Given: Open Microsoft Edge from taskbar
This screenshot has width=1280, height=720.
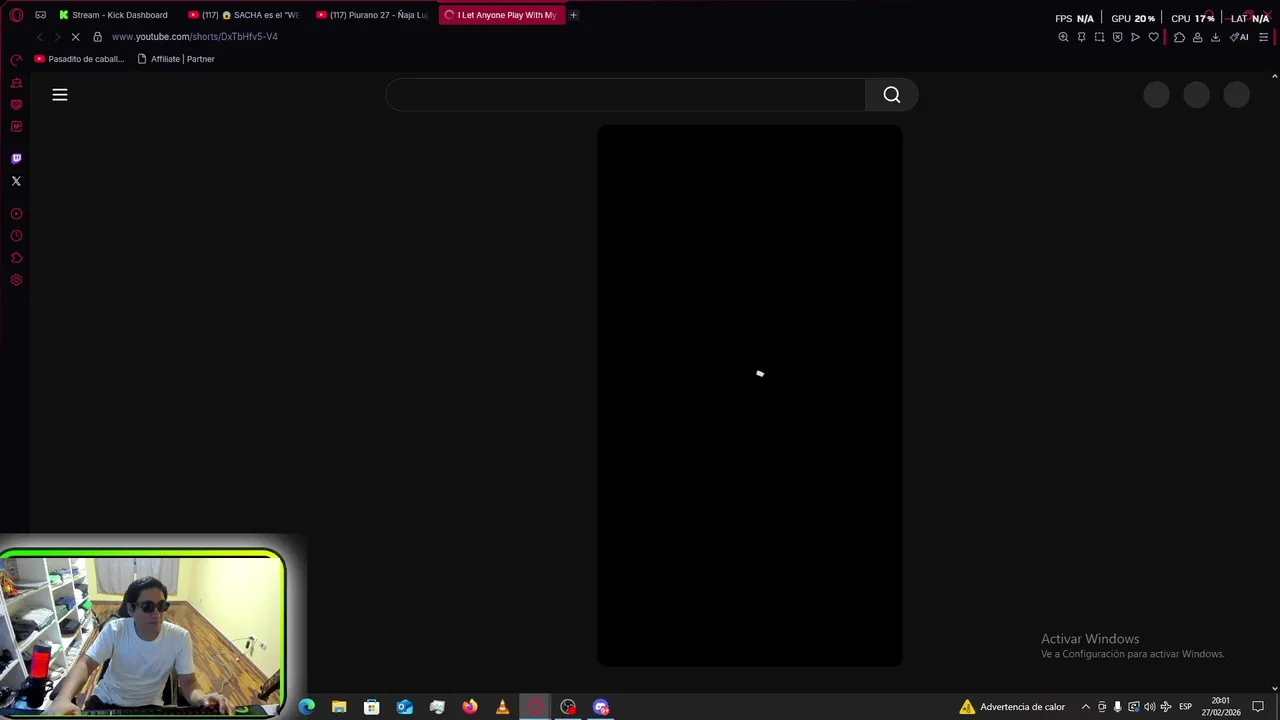Looking at the screenshot, I should pyautogui.click(x=307, y=707).
